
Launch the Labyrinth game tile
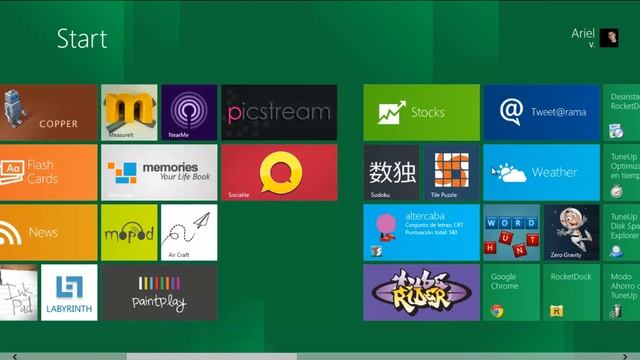[69, 292]
